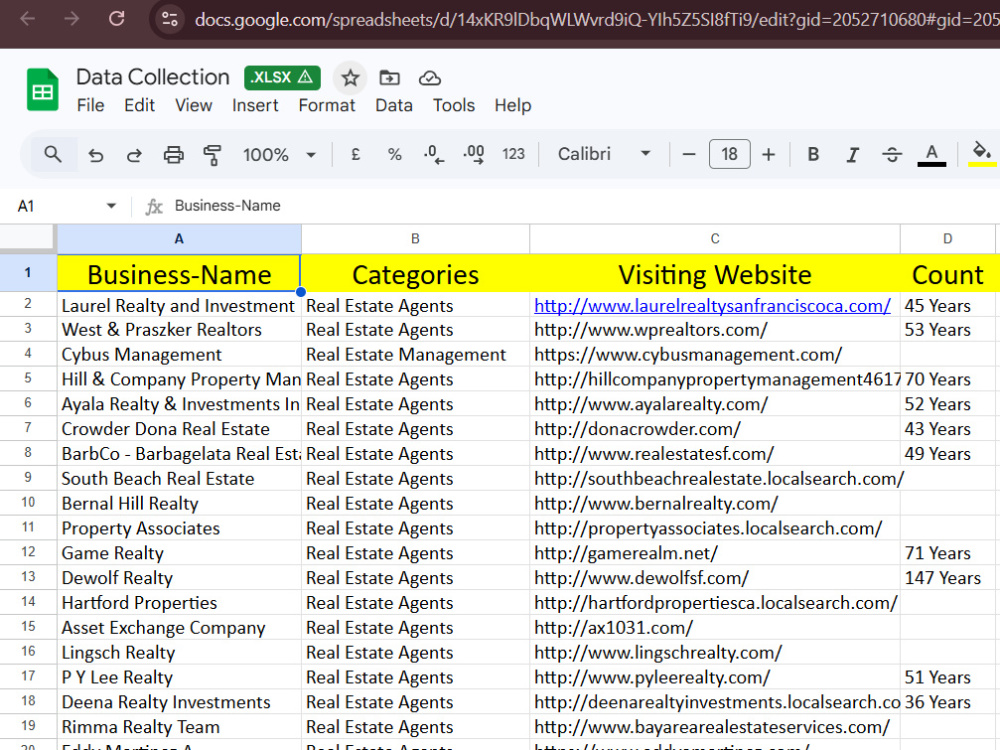Viewport: 1000px width, 750px height.
Task: Select the http://ax1031.com/ cell
Action: pos(715,628)
